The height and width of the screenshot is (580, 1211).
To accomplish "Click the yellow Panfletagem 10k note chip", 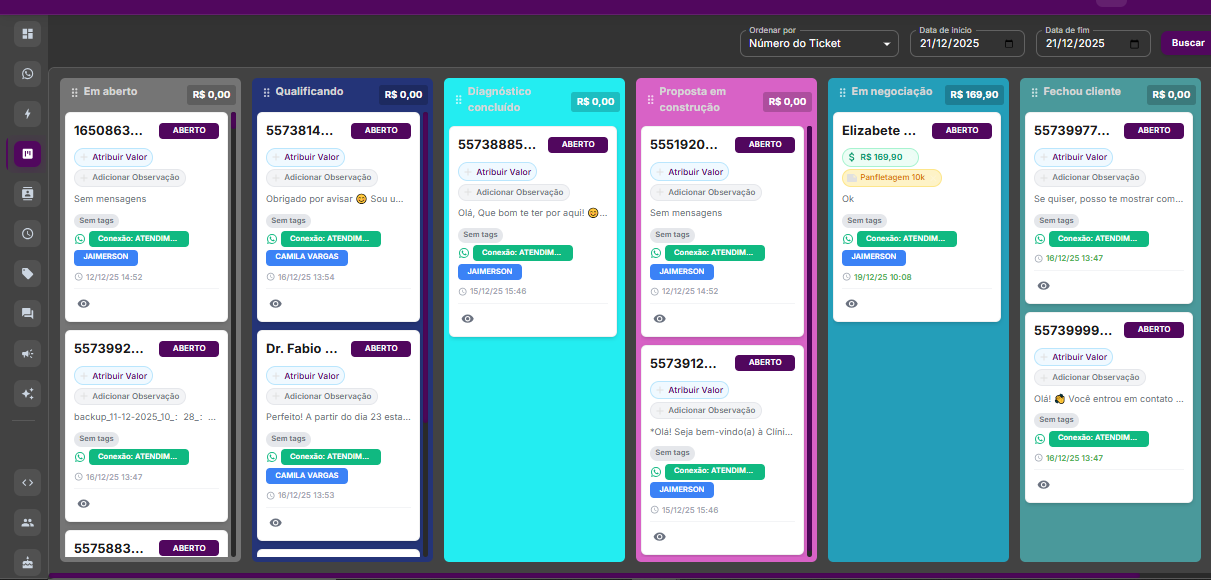I will pos(892,177).
